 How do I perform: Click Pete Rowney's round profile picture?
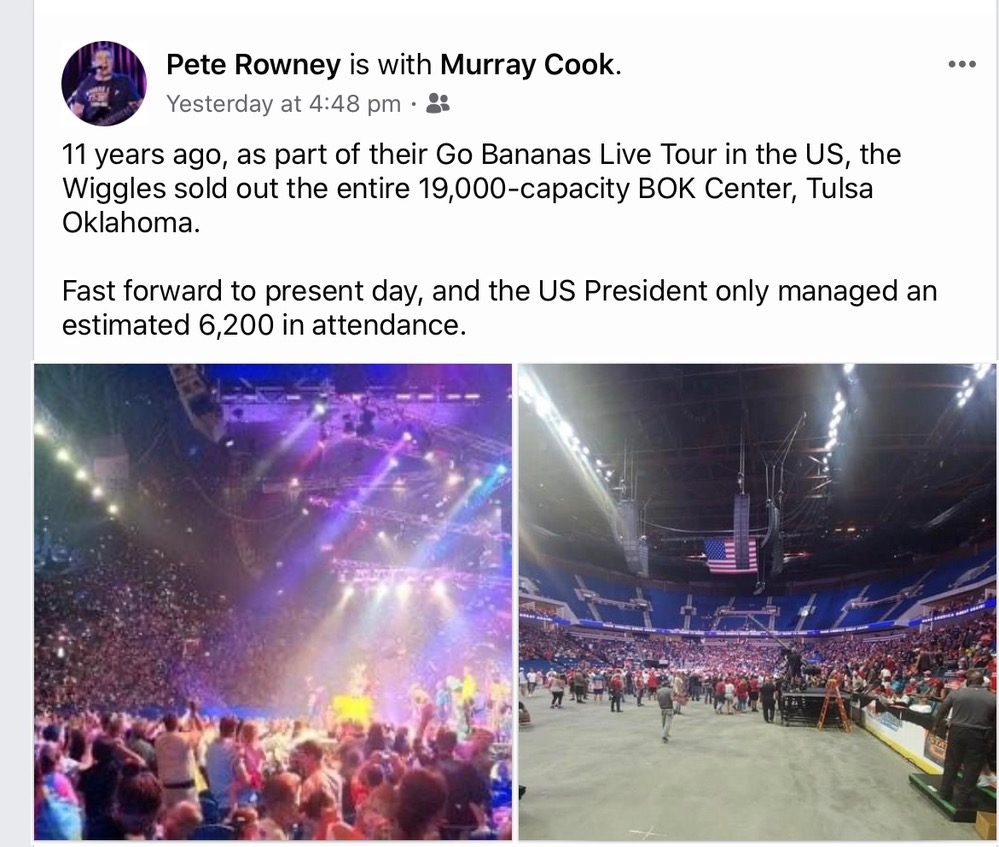pos(104,83)
